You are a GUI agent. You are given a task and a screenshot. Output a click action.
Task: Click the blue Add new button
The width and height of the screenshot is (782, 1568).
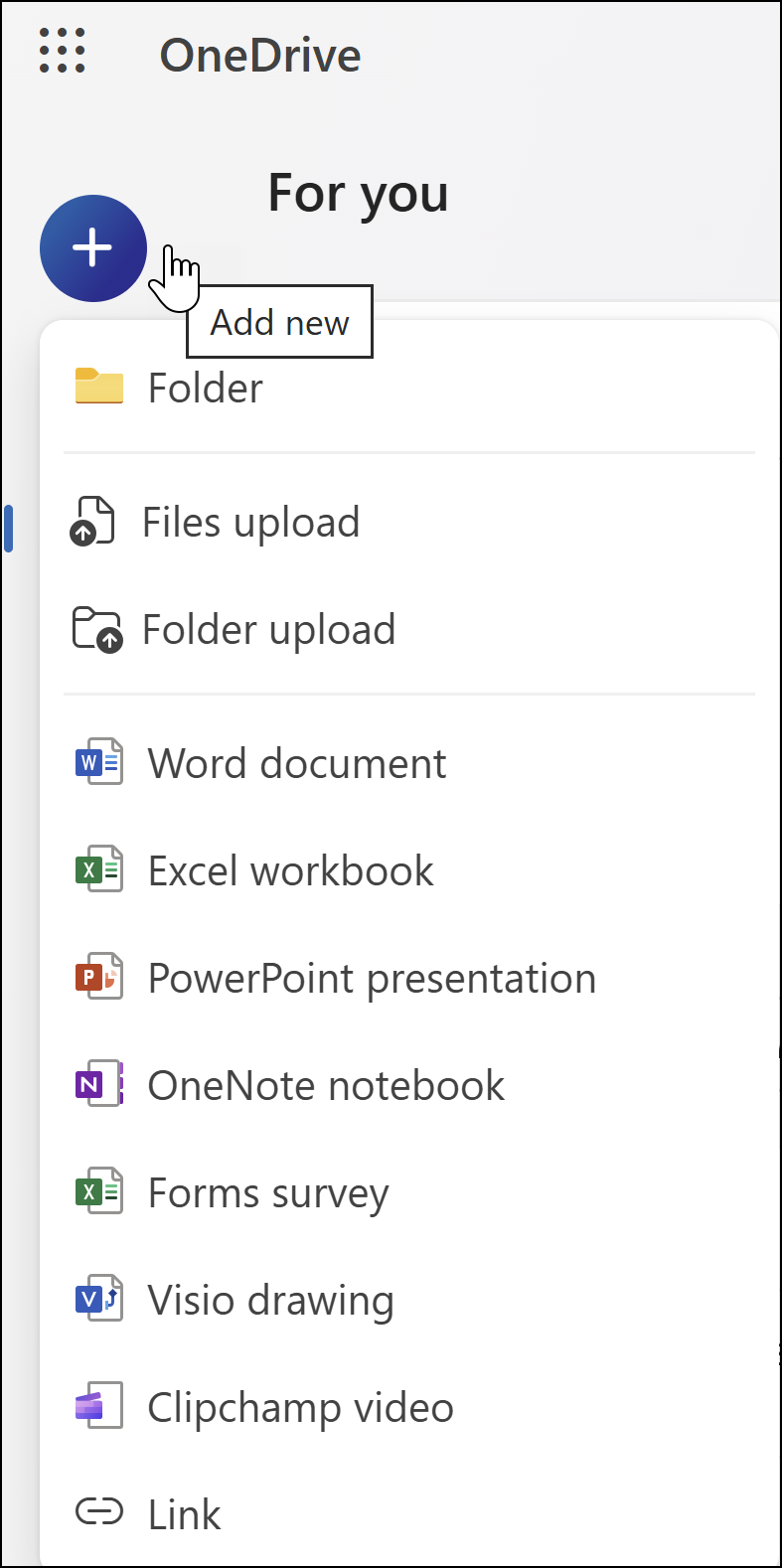point(92,247)
